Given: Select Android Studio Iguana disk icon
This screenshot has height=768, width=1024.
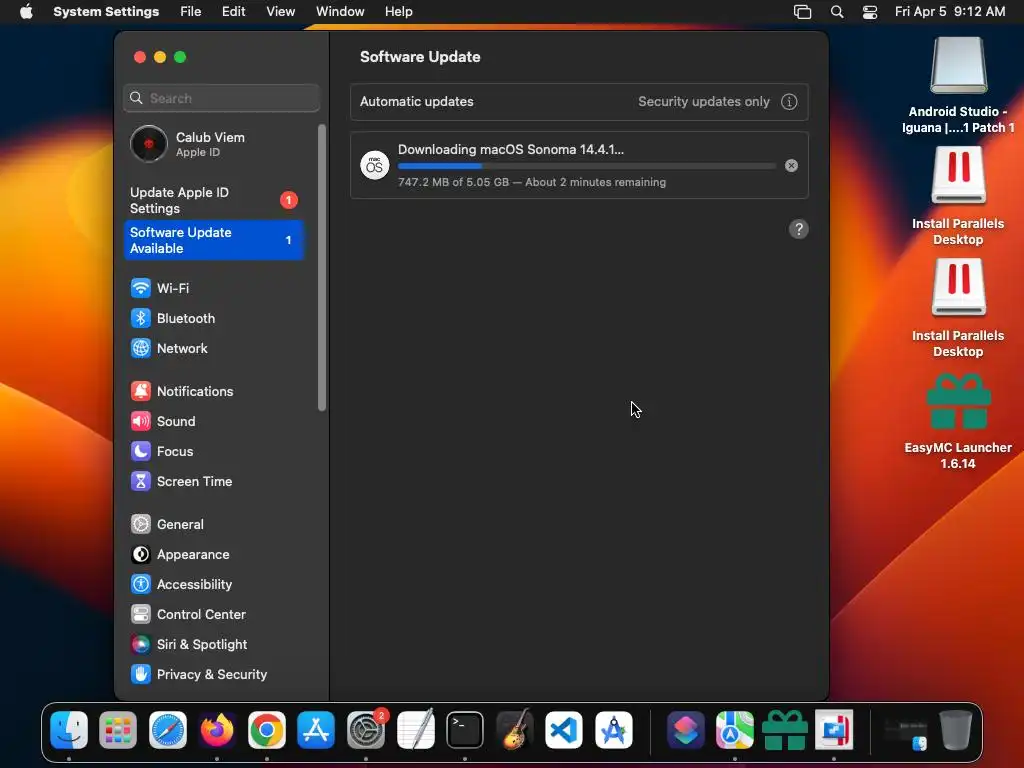Looking at the screenshot, I should click(x=958, y=66).
